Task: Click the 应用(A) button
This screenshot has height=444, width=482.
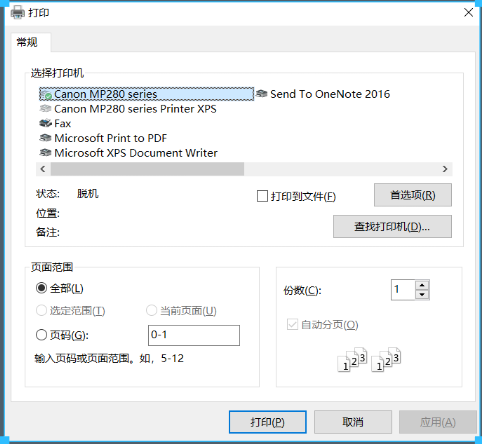Action: pos(438,422)
